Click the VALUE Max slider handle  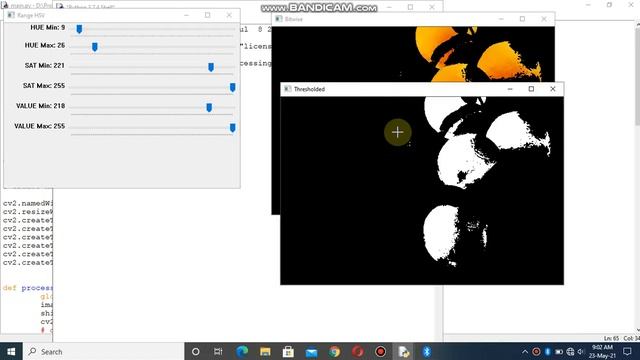233,128
